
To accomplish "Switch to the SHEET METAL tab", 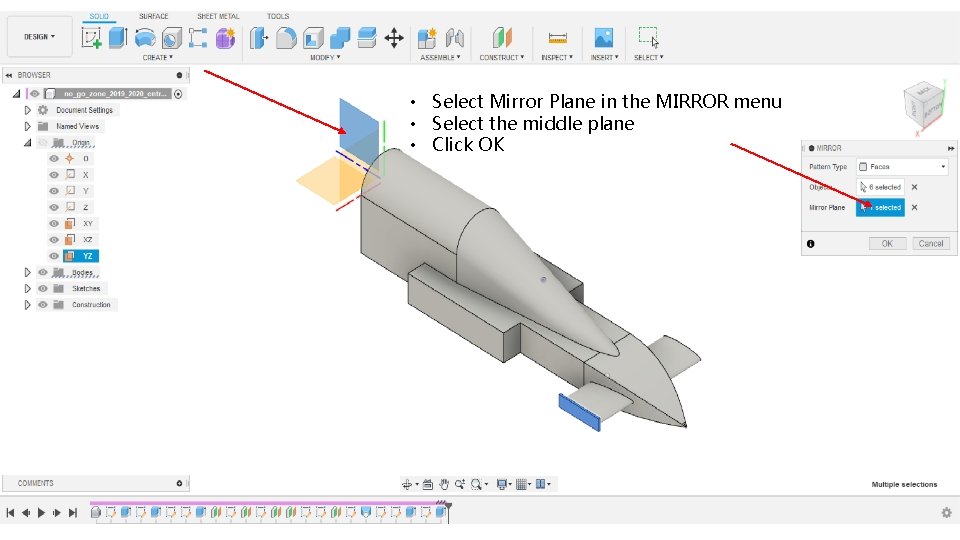I will (x=218, y=16).
